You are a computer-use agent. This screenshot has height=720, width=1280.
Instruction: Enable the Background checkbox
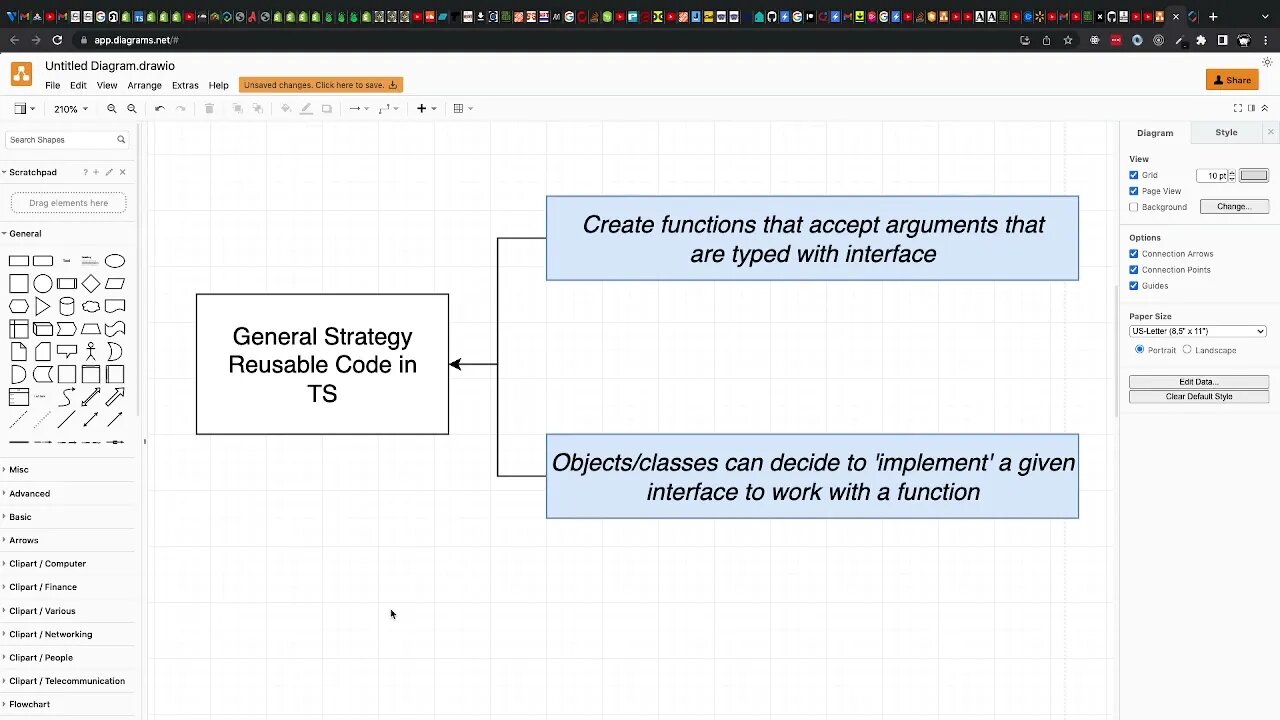(1134, 207)
